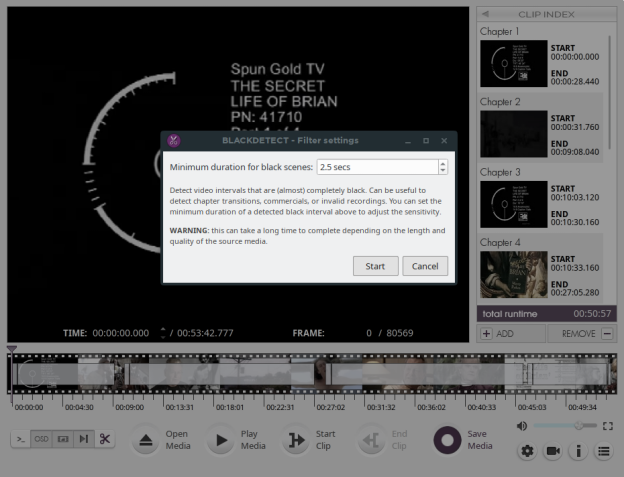Click the Save Media disc icon
Screen dimensions: 624x477
447,440
